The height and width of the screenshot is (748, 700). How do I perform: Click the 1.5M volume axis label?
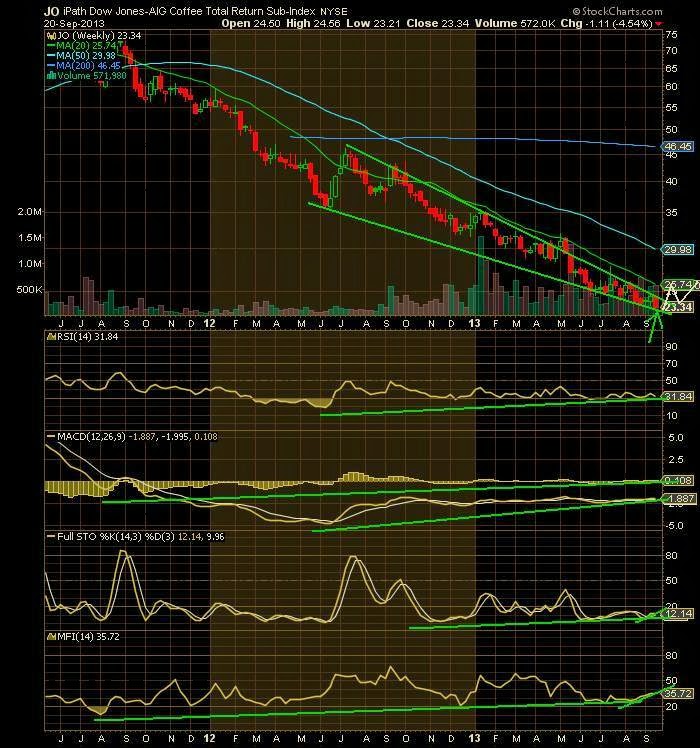[x=30, y=238]
